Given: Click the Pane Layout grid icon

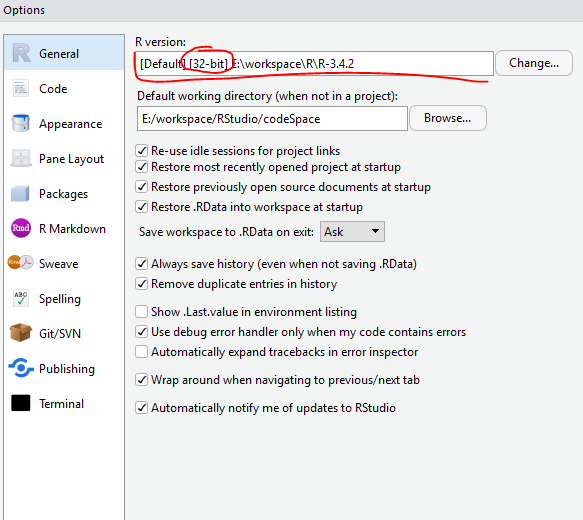Looking at the screenshot, I should [21, 158].
